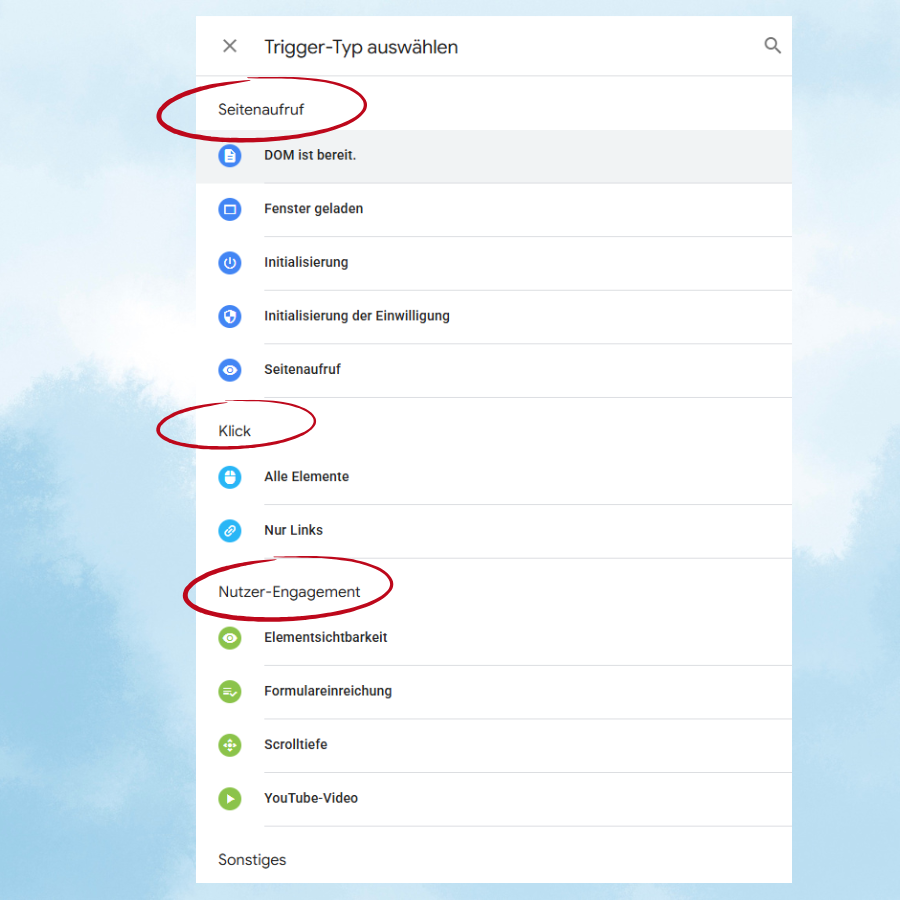900x900 pixels.
Task: Click the Fenster geladen icon
Action: point(230,209)
